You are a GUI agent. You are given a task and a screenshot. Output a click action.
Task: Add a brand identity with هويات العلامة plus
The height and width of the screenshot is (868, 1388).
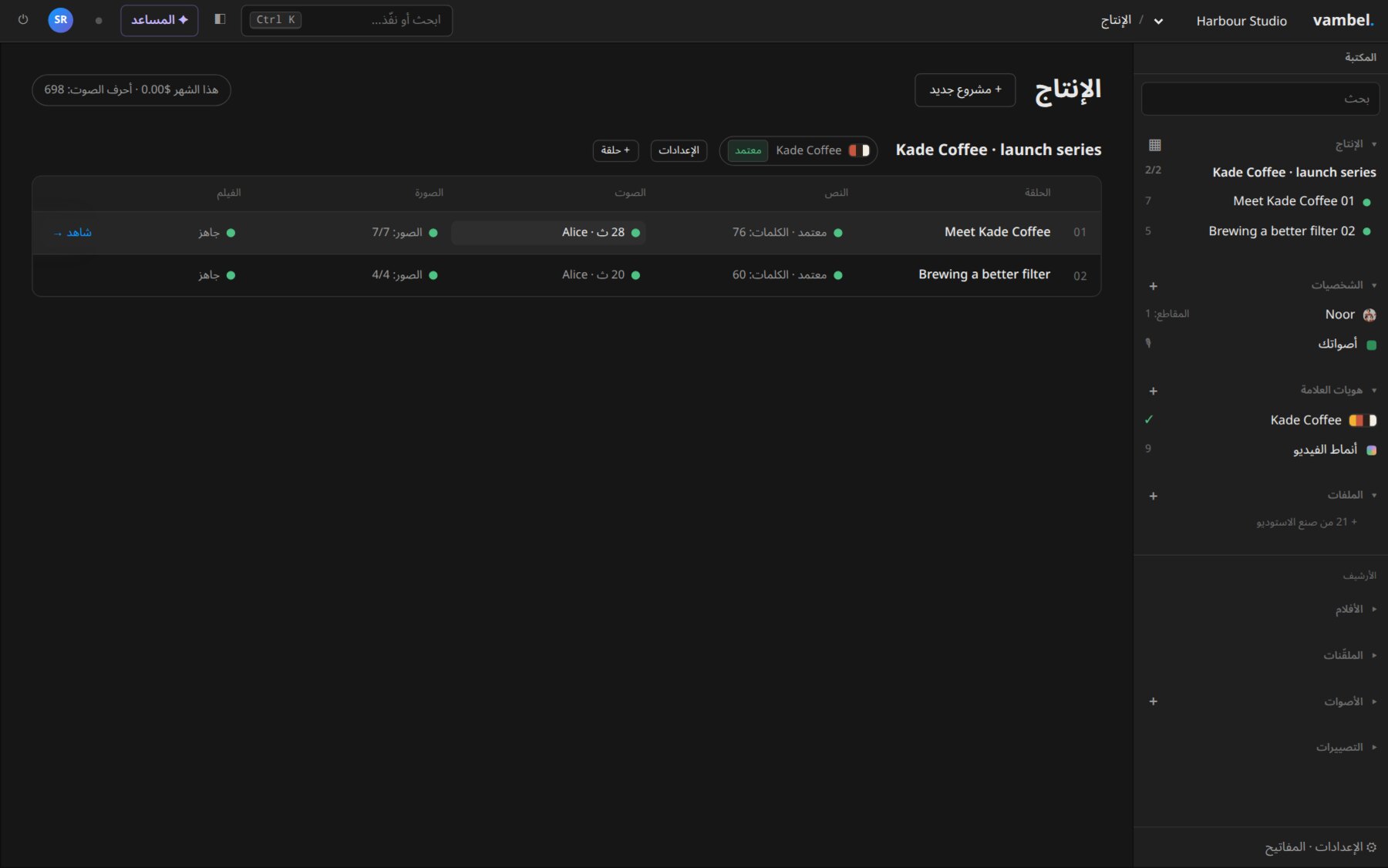click(x=1154, y=391)
